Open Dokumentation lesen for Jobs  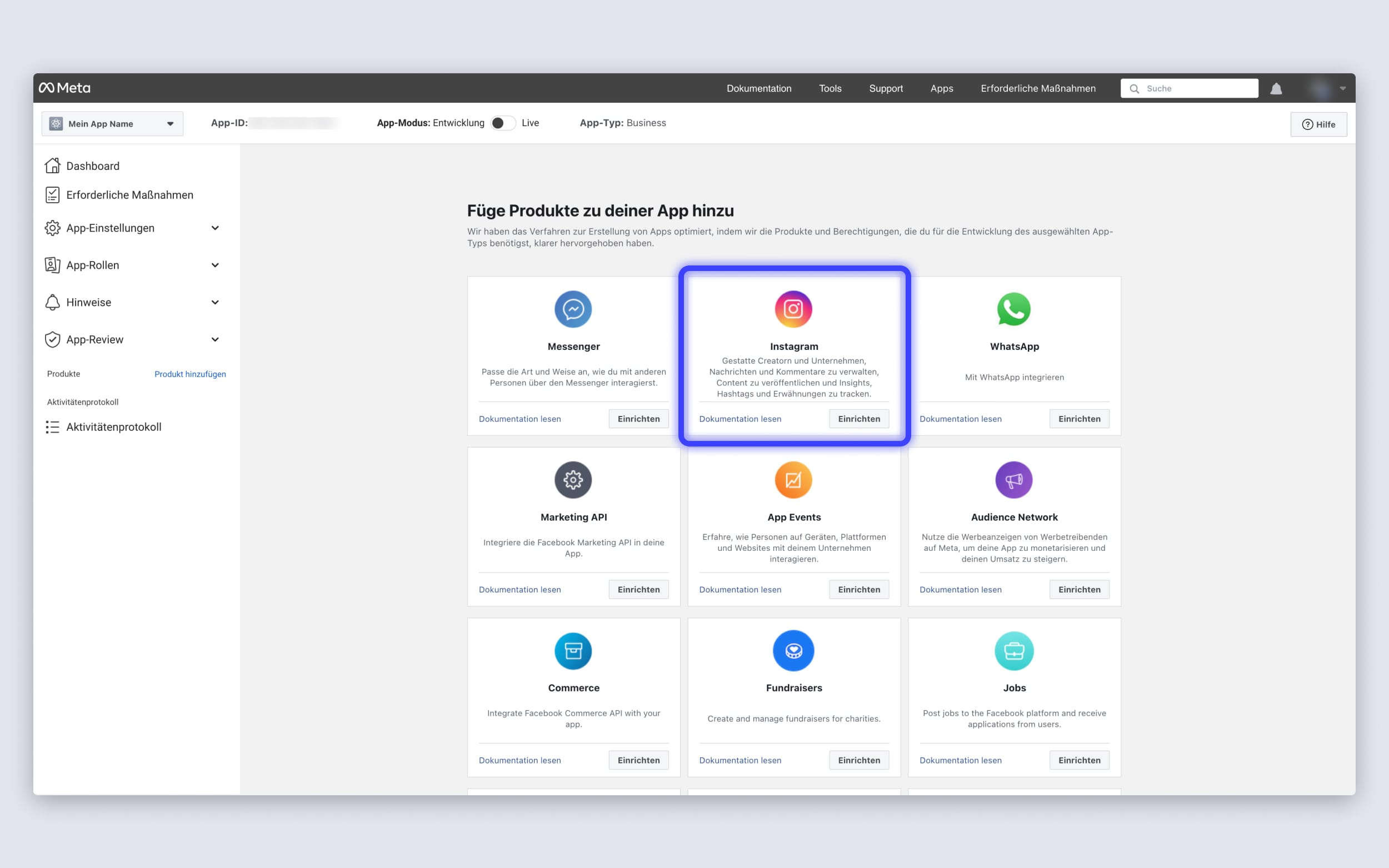pos(960,760)
